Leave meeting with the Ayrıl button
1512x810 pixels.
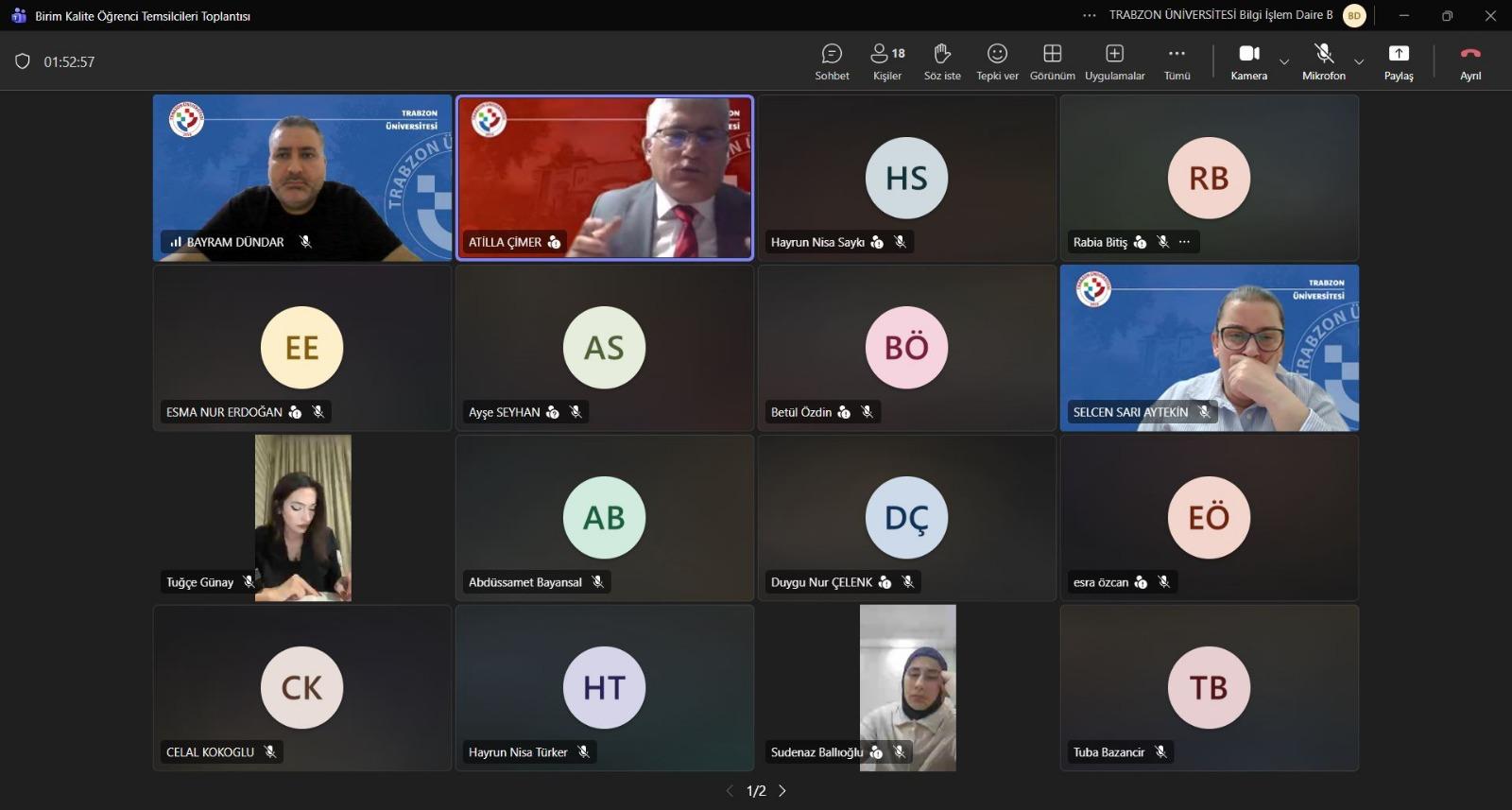point(1470,61)
